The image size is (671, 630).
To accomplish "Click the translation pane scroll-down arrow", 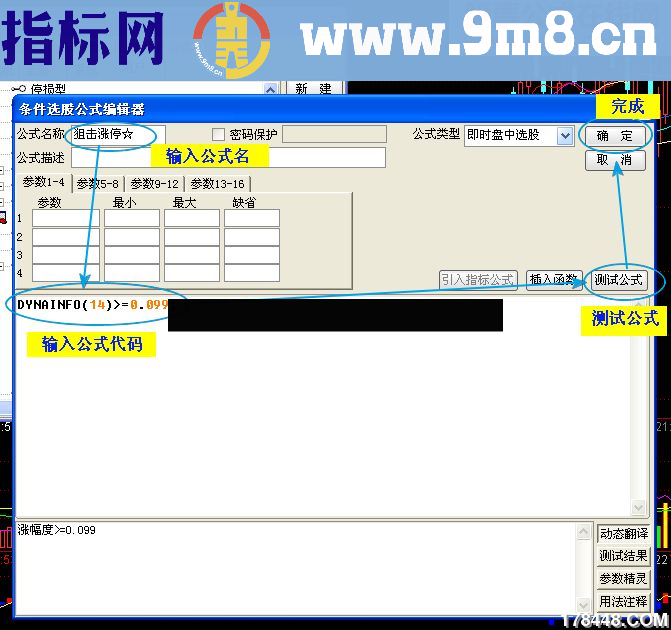I will [x=584, y=605].
